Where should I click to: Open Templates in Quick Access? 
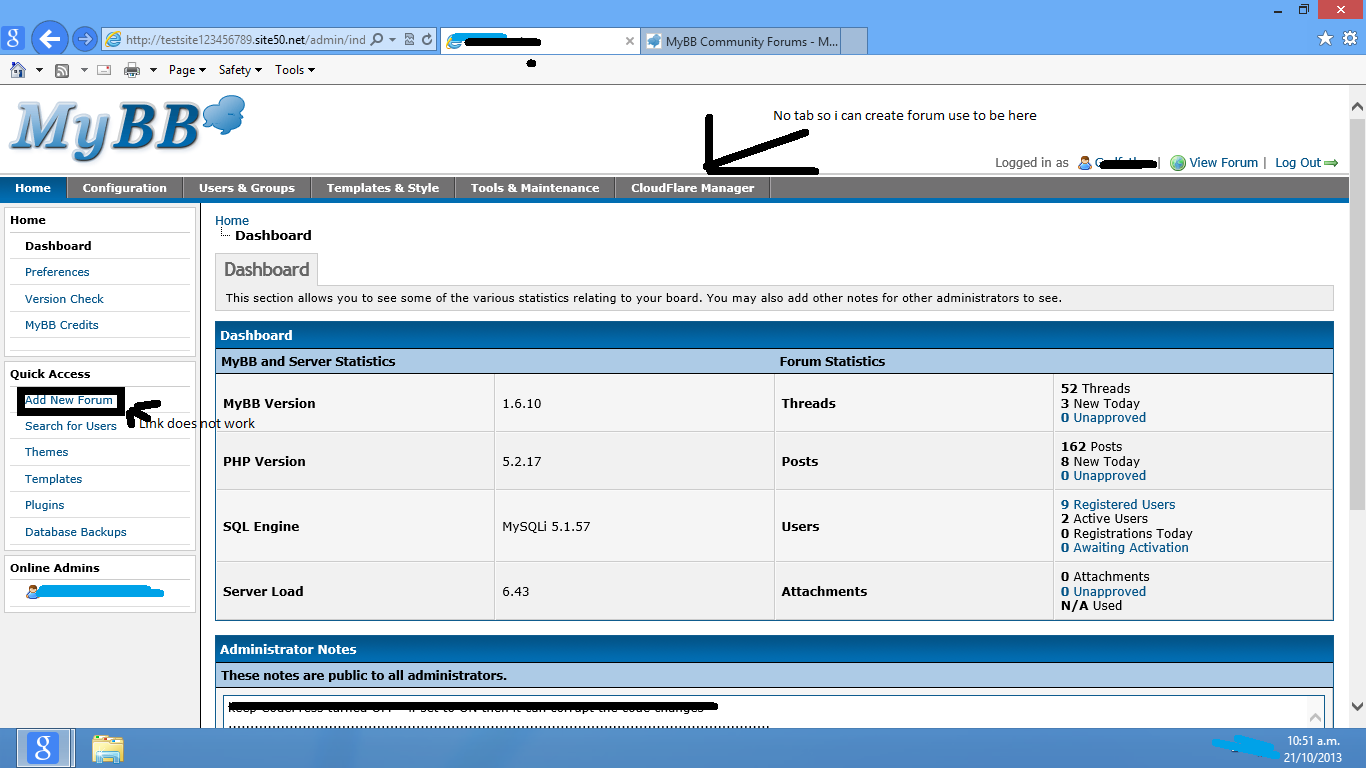(x=54, y=479)
